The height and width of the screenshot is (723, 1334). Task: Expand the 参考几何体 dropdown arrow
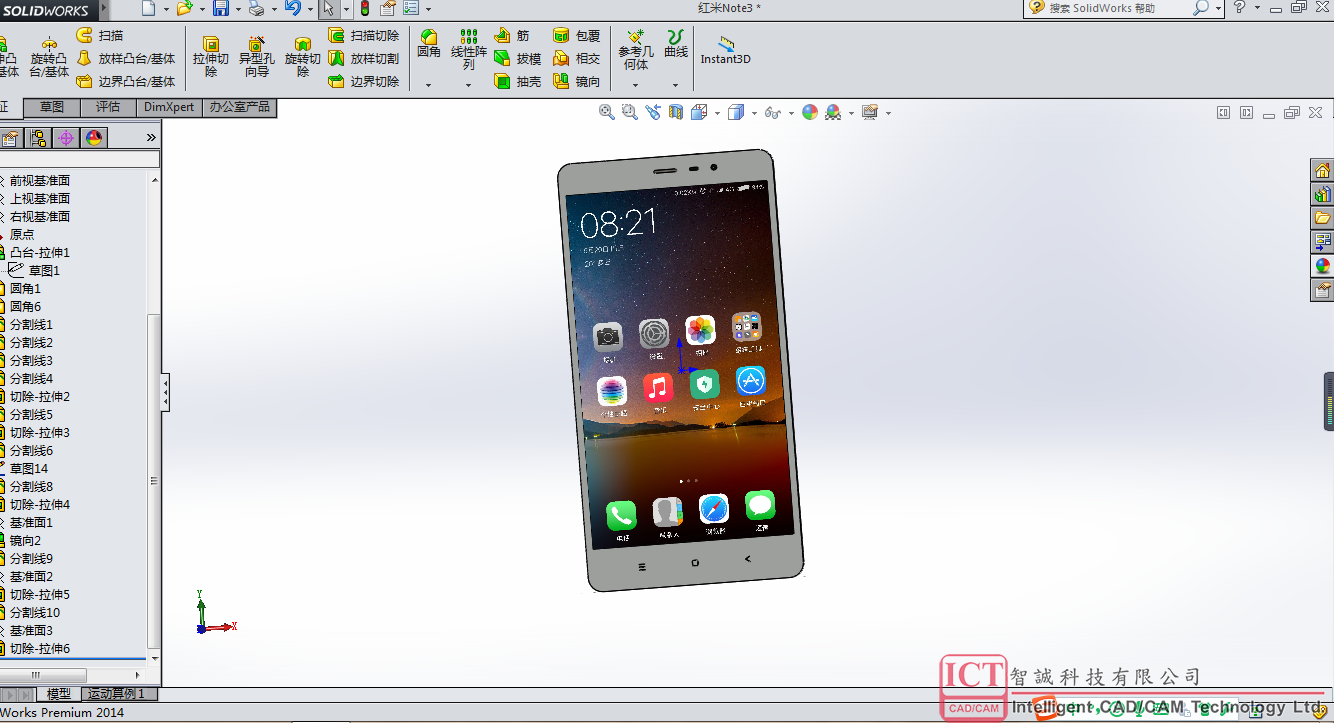pos(635,85)
